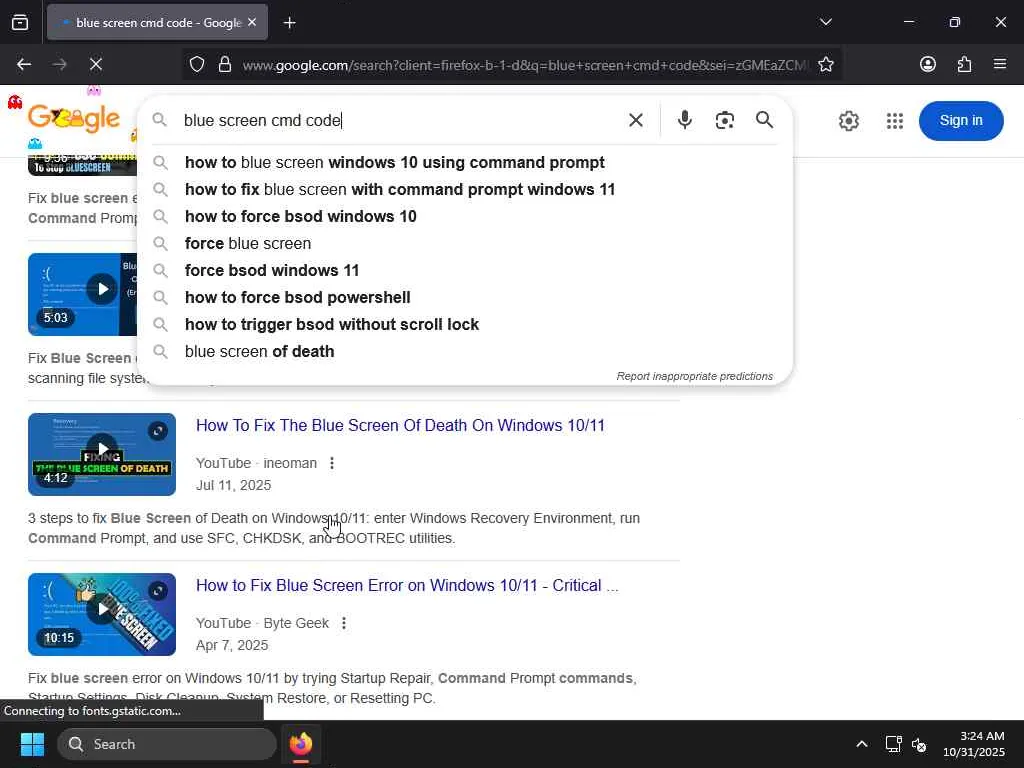Open Firefox account icon
Viewport: 1024px width, 768px height.
tap(927, 64)
